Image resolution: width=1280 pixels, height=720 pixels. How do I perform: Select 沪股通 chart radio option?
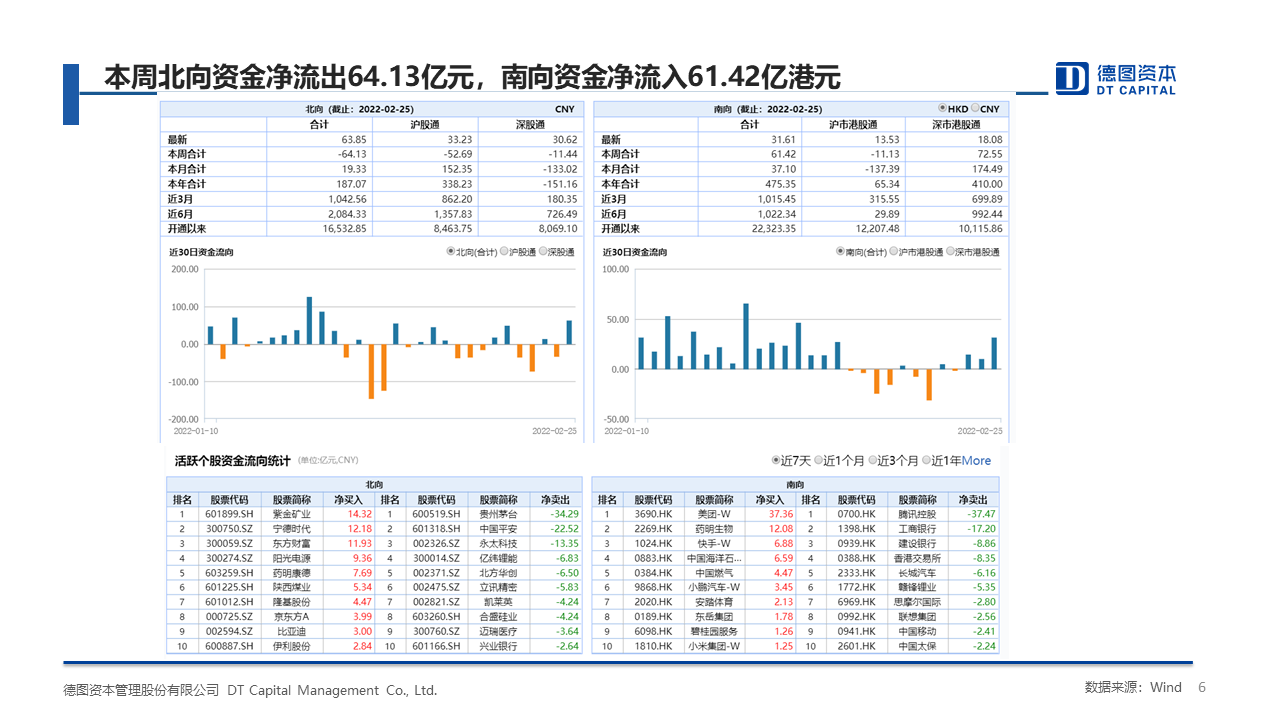(x=503, y=252)
